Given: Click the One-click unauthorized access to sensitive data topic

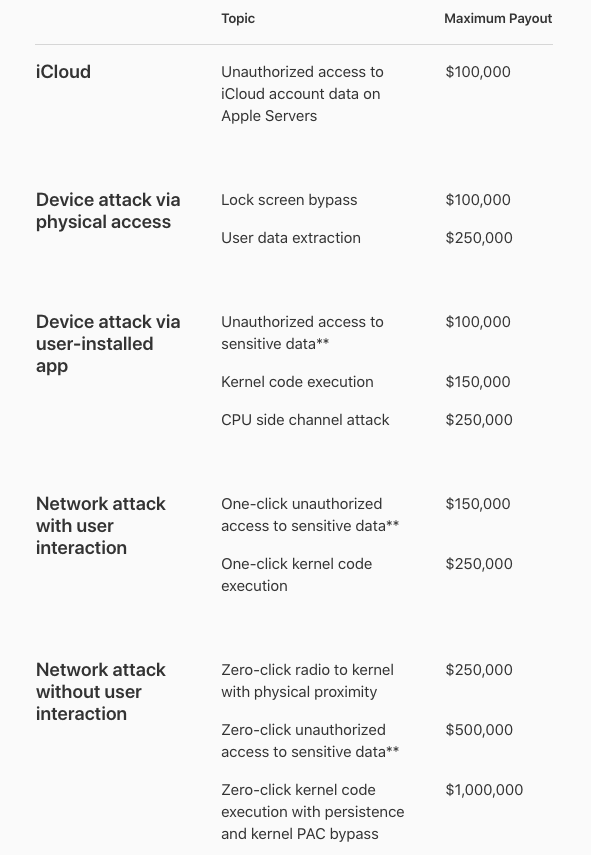Looking at the screenshot, I should tap(310, 515).
